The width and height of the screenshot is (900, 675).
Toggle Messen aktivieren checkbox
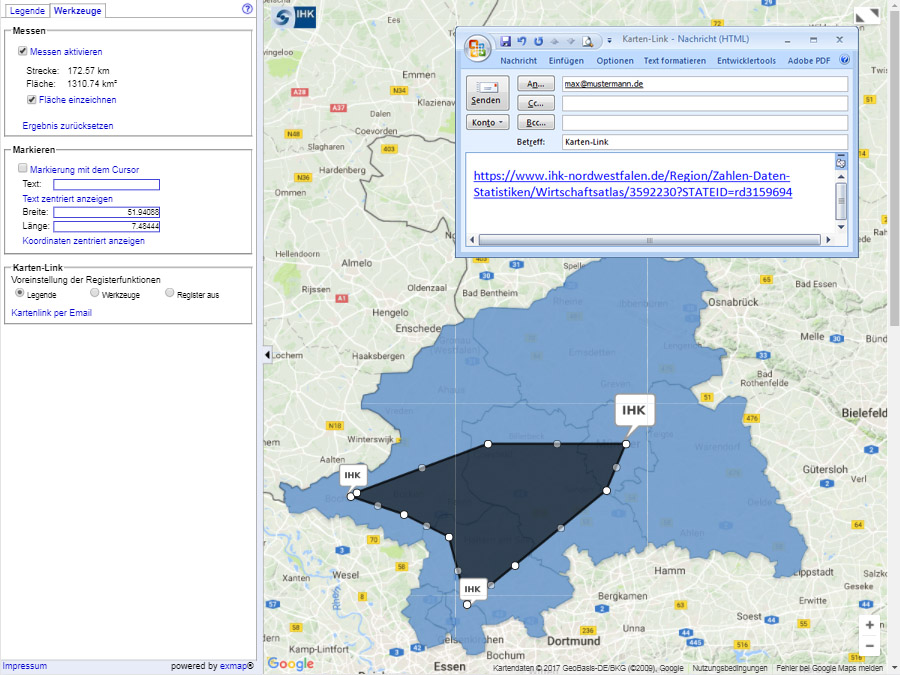click(x=22, y=51)
